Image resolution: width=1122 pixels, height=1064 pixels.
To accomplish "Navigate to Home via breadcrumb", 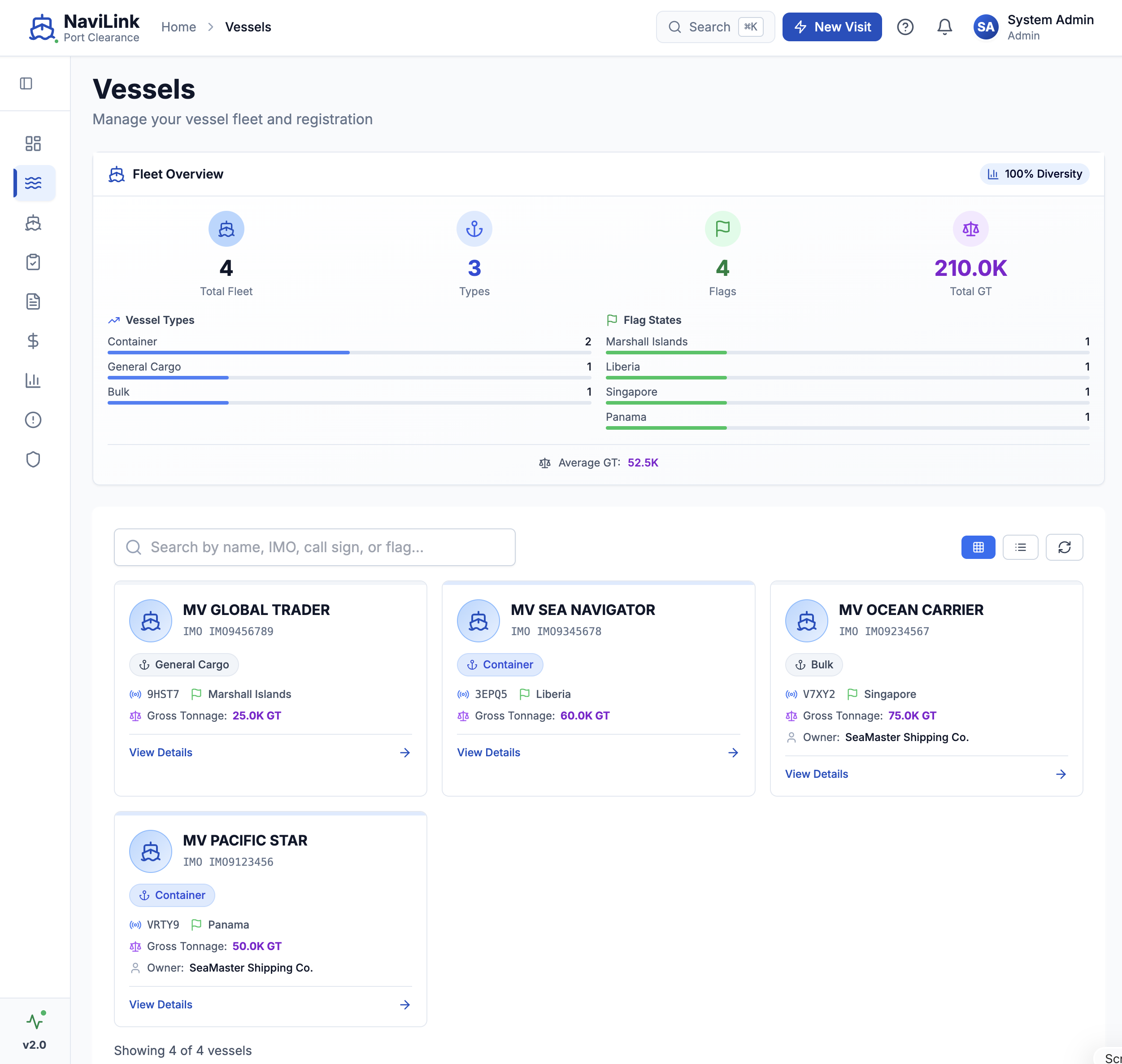I will pyautogui.click(x=178, y=26).
